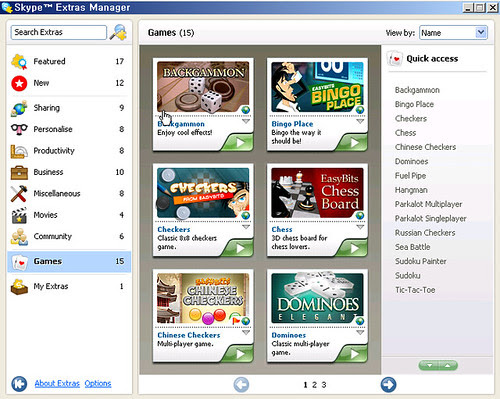The height and width of the screenshot is (399, 500).
Task: Go to page 2 of Games
Action: click(314, 385)
